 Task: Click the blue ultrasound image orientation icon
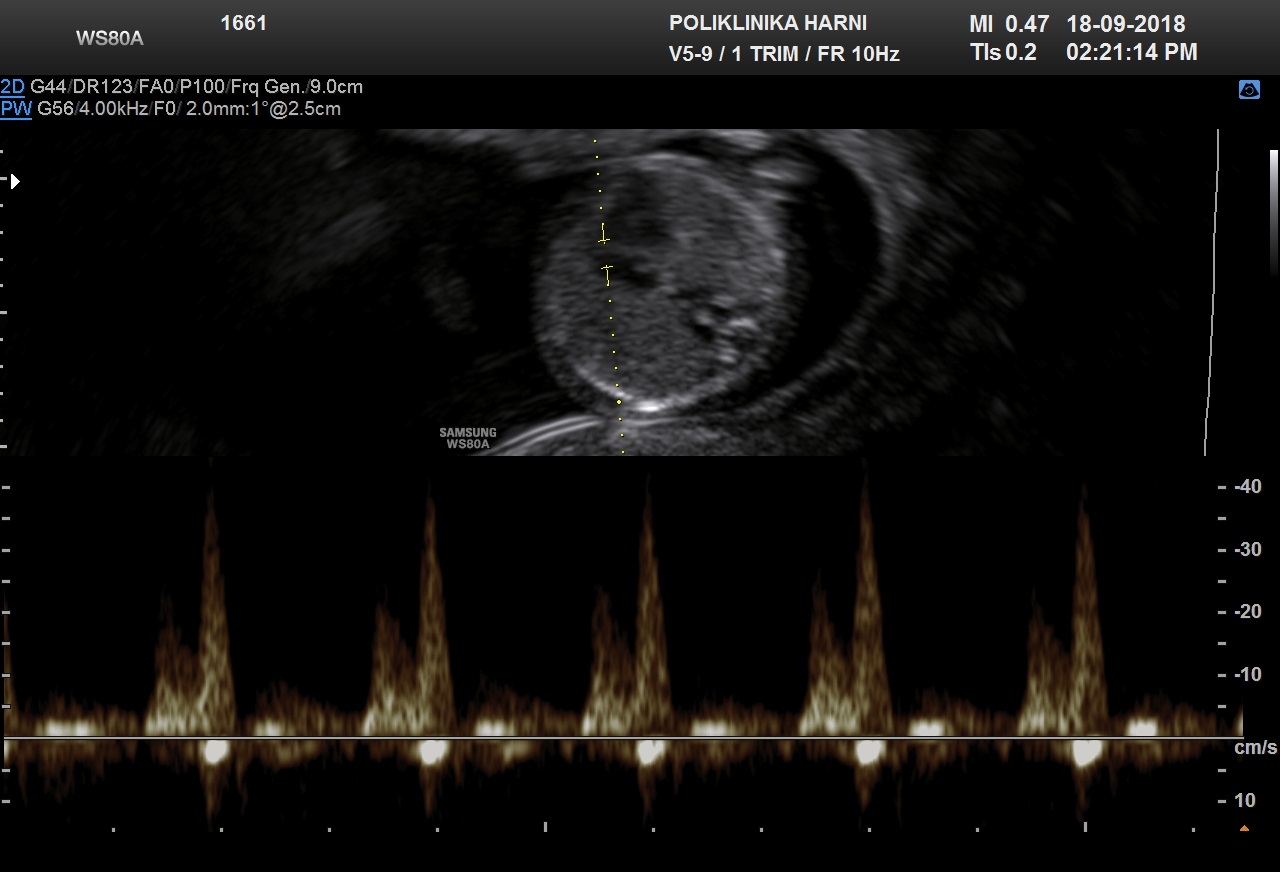pyautogui.click(x=1249, y=90)
